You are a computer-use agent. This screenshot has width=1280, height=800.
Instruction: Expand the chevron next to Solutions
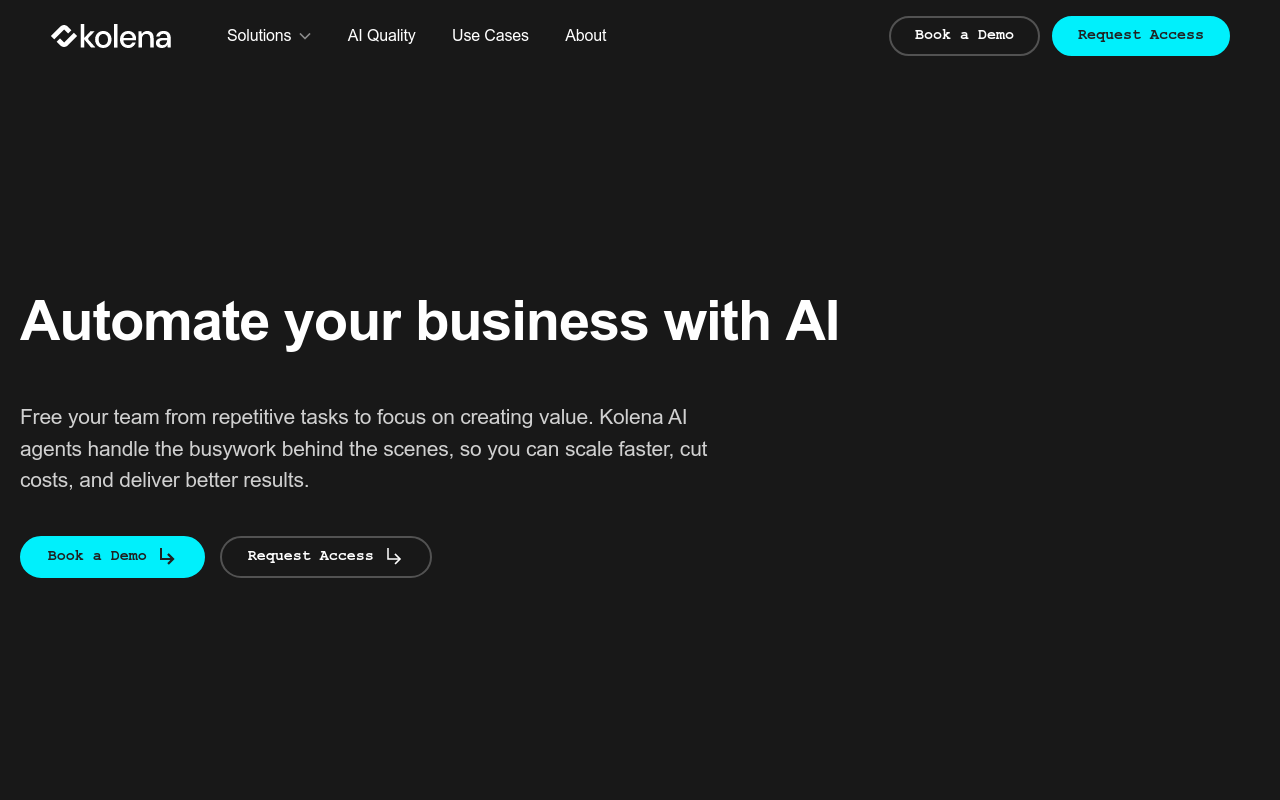[x=305, y=36]
